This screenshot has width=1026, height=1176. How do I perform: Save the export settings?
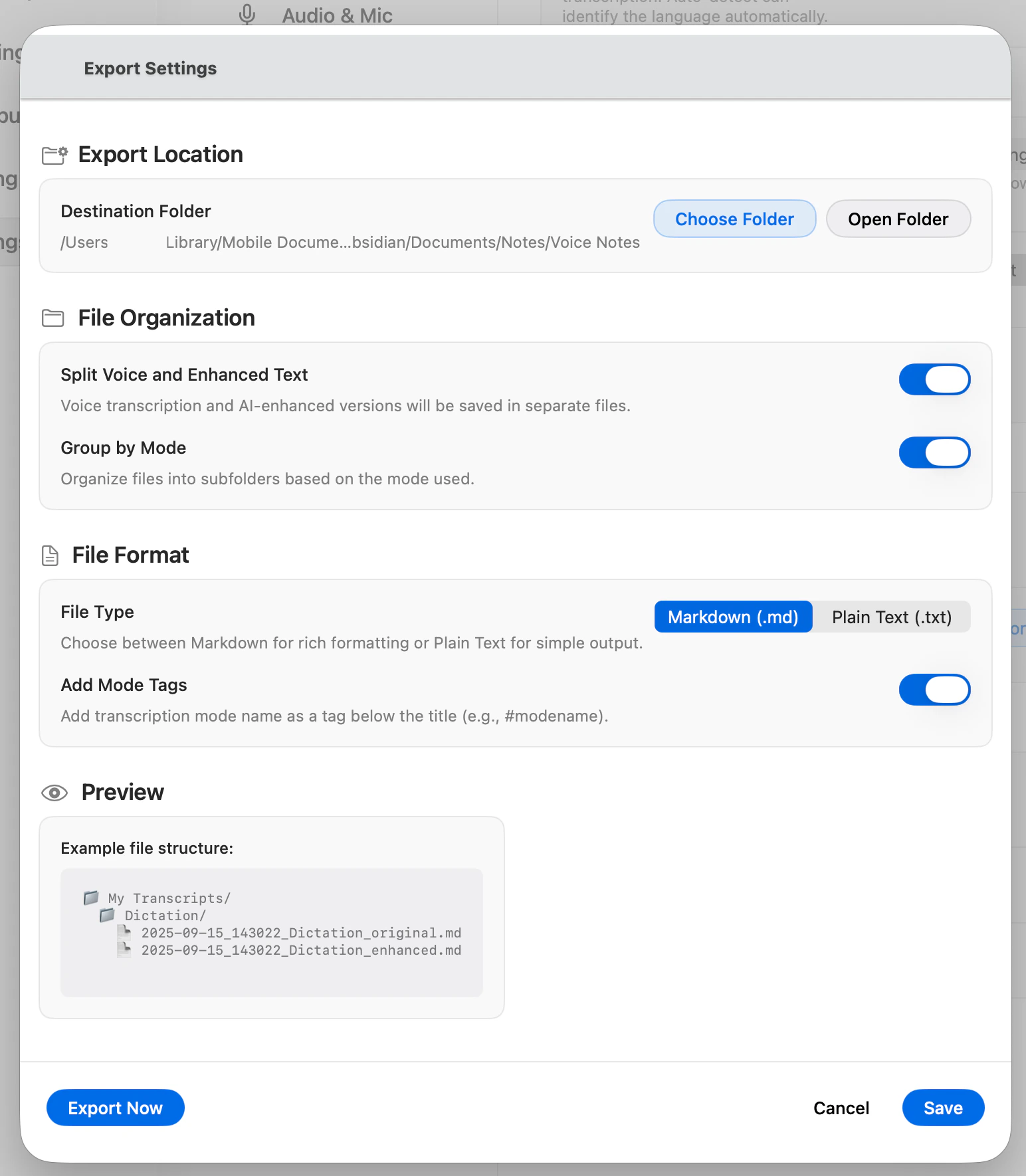(x=943, y=1108)
